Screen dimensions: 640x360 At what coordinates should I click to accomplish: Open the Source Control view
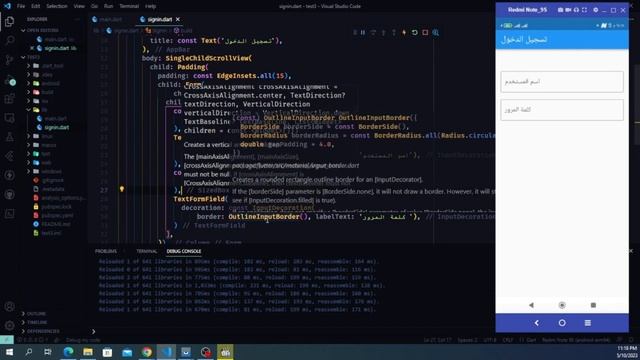click(9, 60)
